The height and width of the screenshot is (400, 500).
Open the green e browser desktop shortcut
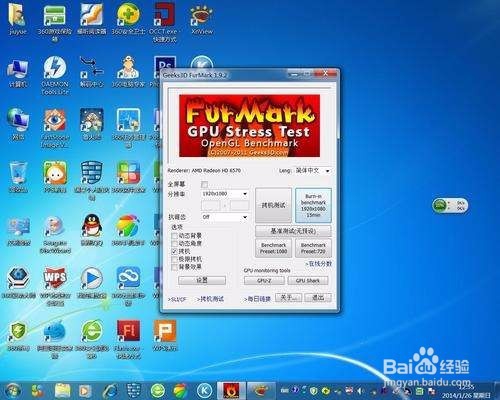[92, 338]
